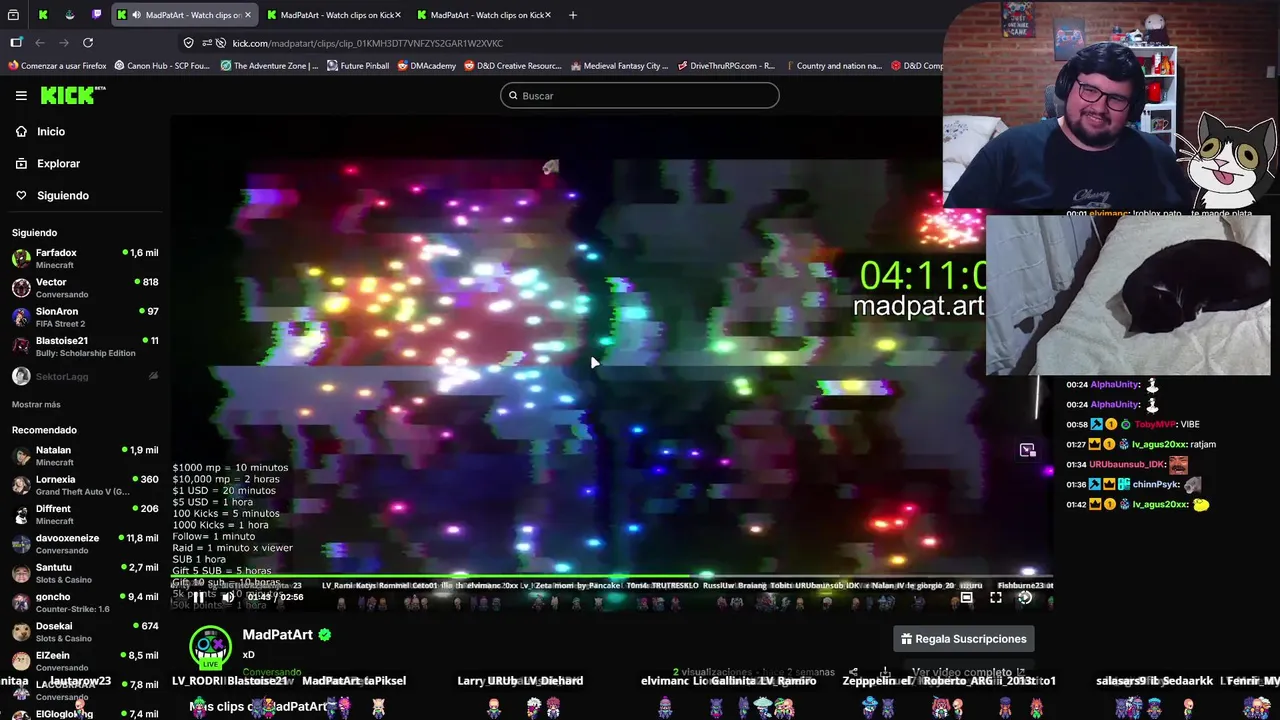Open Siguiendo page from sidebar
The width and height of the screenshot is (1280, 720).
[63, 195]
